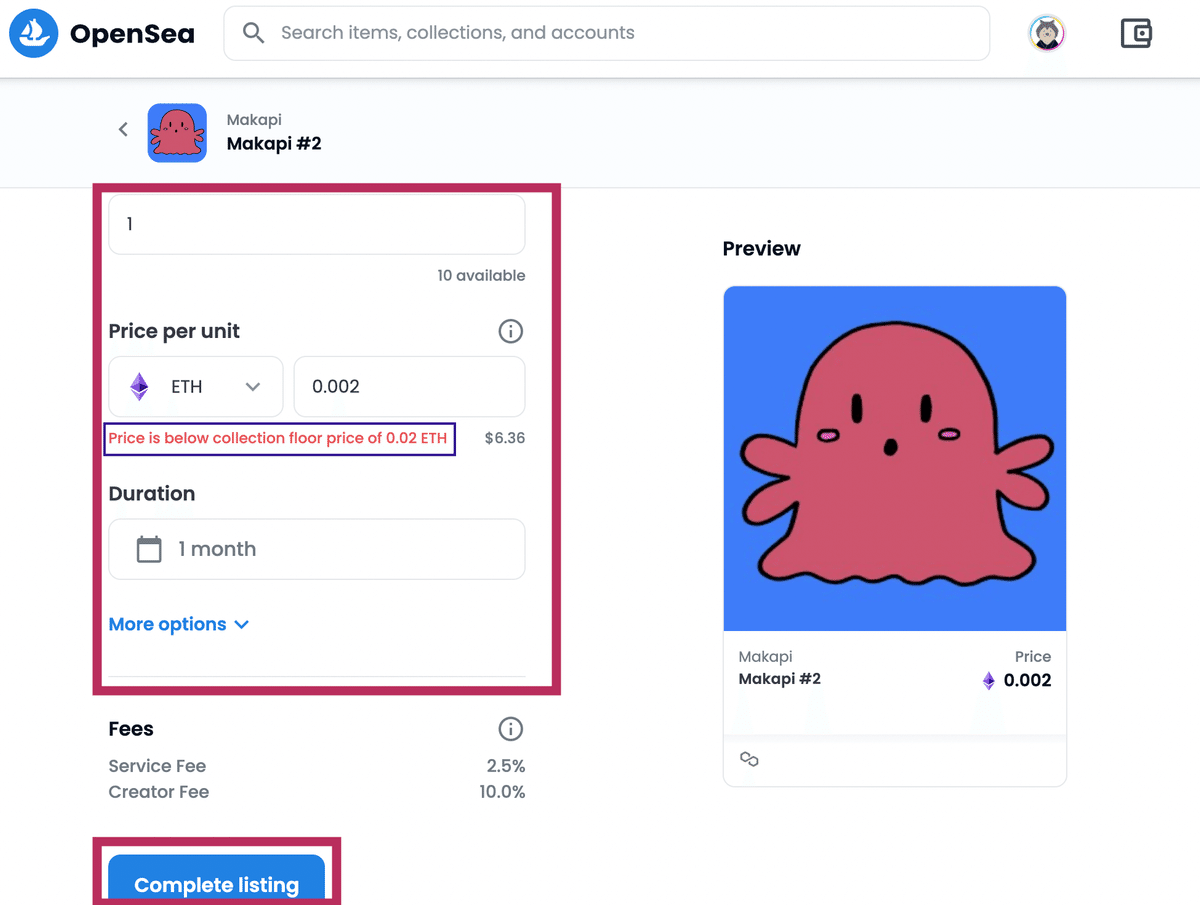The width and height of the screenshot is (1200, 905).
Task: Click the Fees heading
Action: point(131,729)
